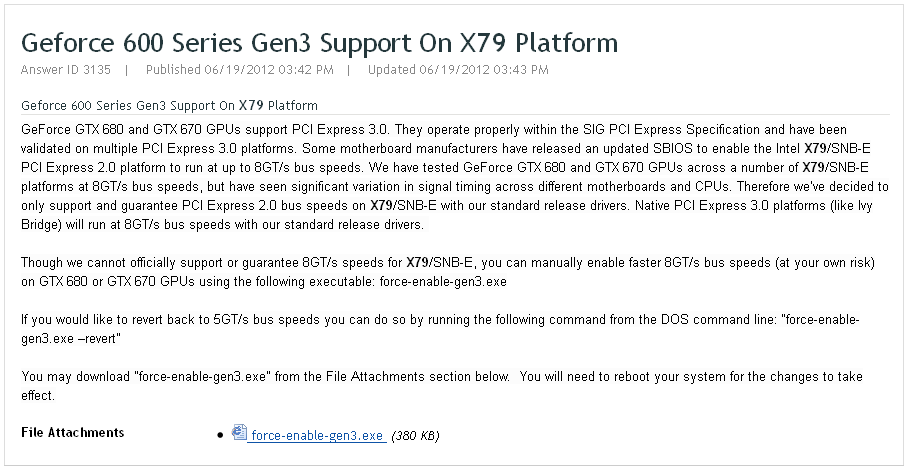Click the File Attachments label

73,433
